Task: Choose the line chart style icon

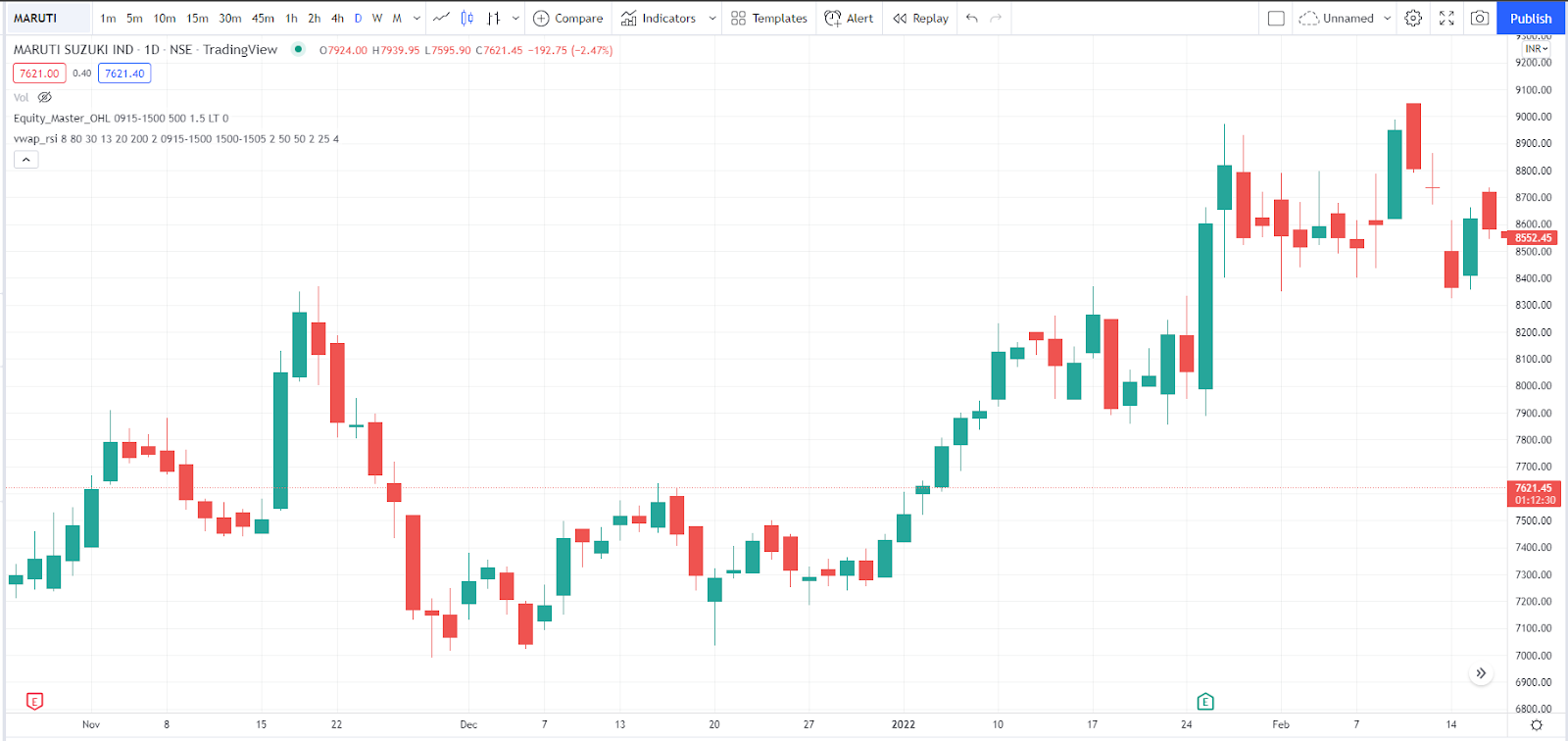Action: pos(441,18)
